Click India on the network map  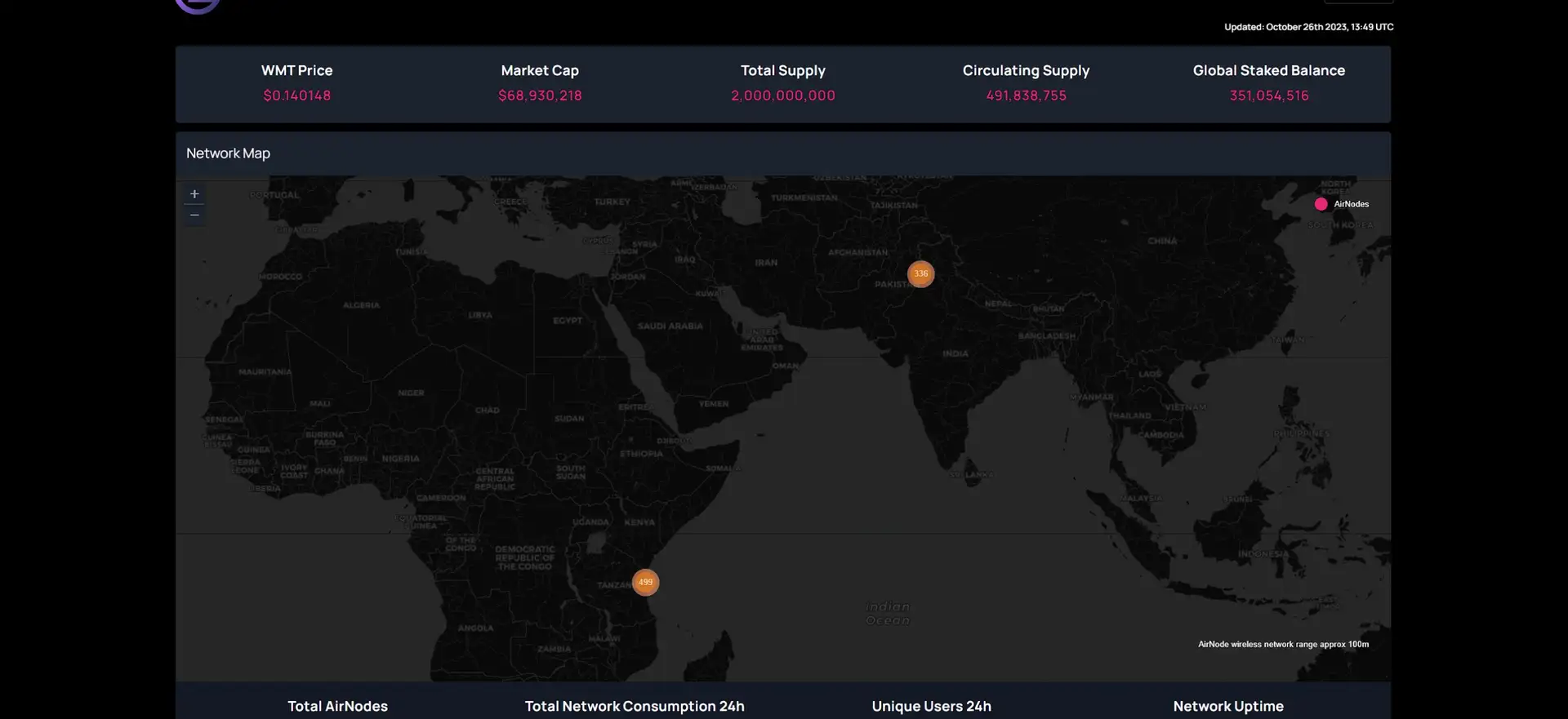click(955, 354)
